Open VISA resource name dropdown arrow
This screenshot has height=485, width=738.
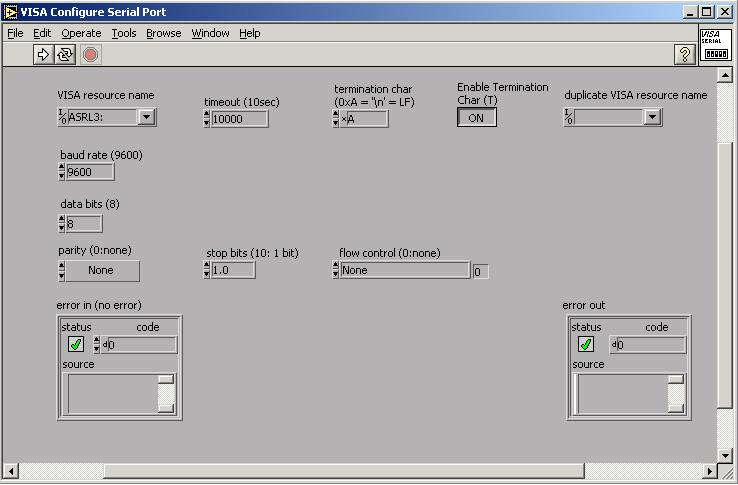[146, 117]
